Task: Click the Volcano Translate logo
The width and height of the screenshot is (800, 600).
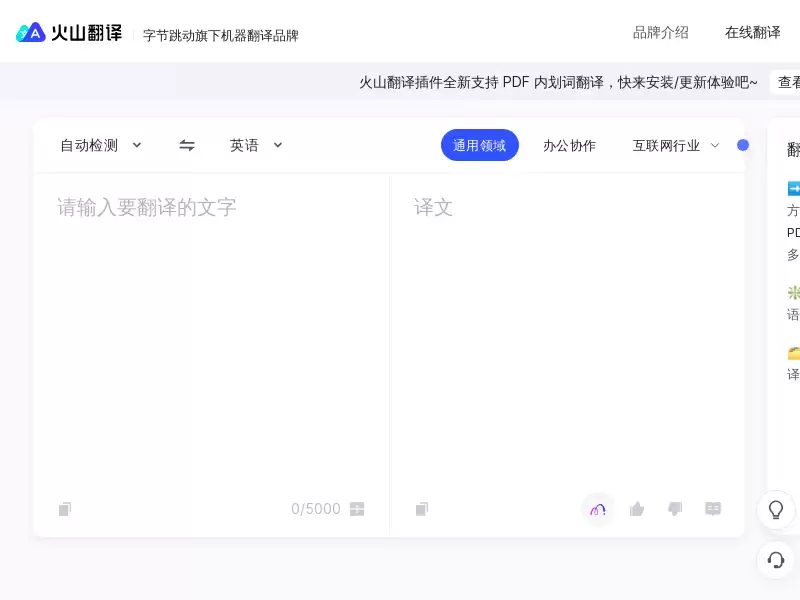Action: pos(69,33)
